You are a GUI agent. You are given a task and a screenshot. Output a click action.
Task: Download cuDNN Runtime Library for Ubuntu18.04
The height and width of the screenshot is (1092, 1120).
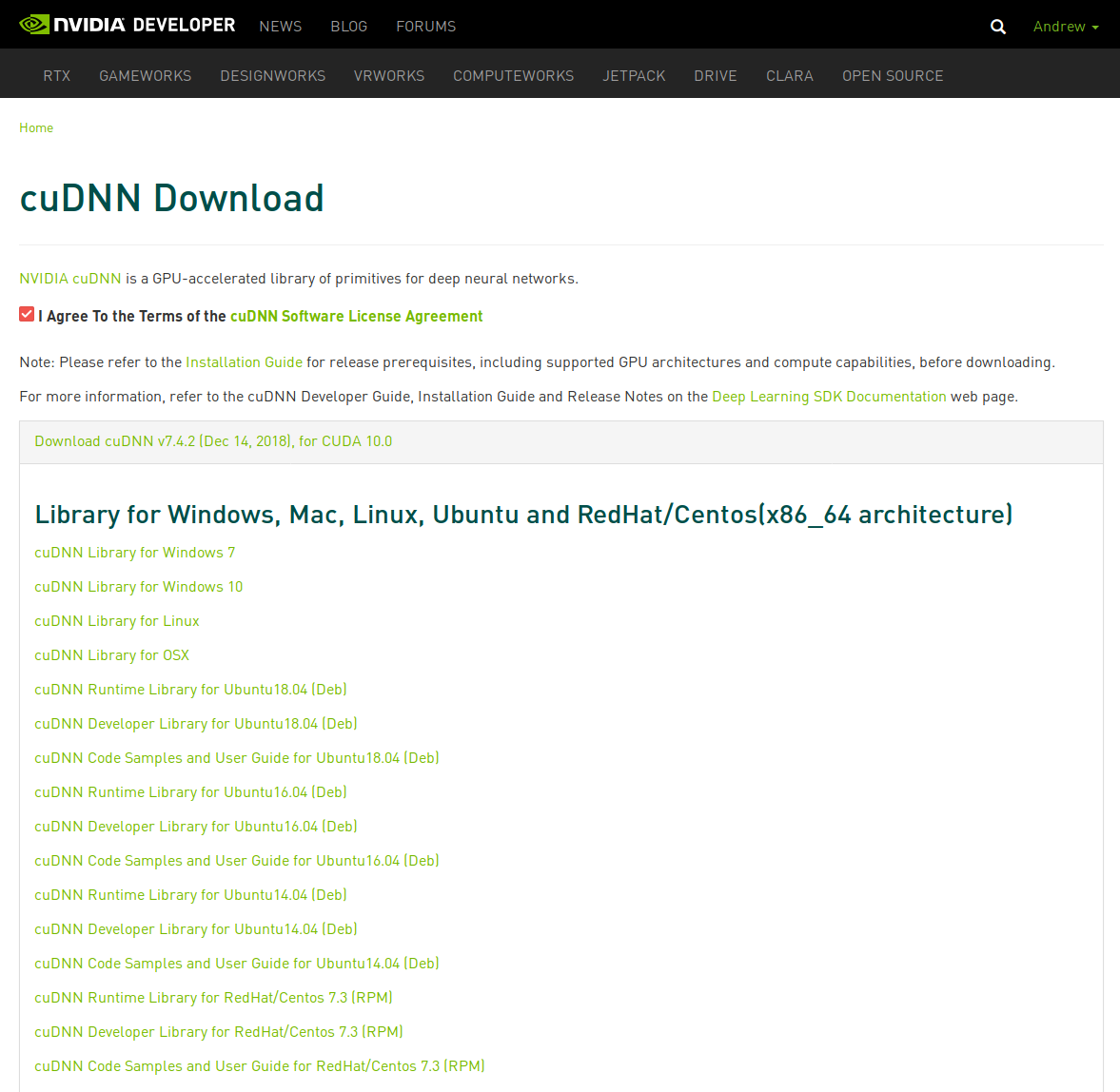tap(190, 690)
